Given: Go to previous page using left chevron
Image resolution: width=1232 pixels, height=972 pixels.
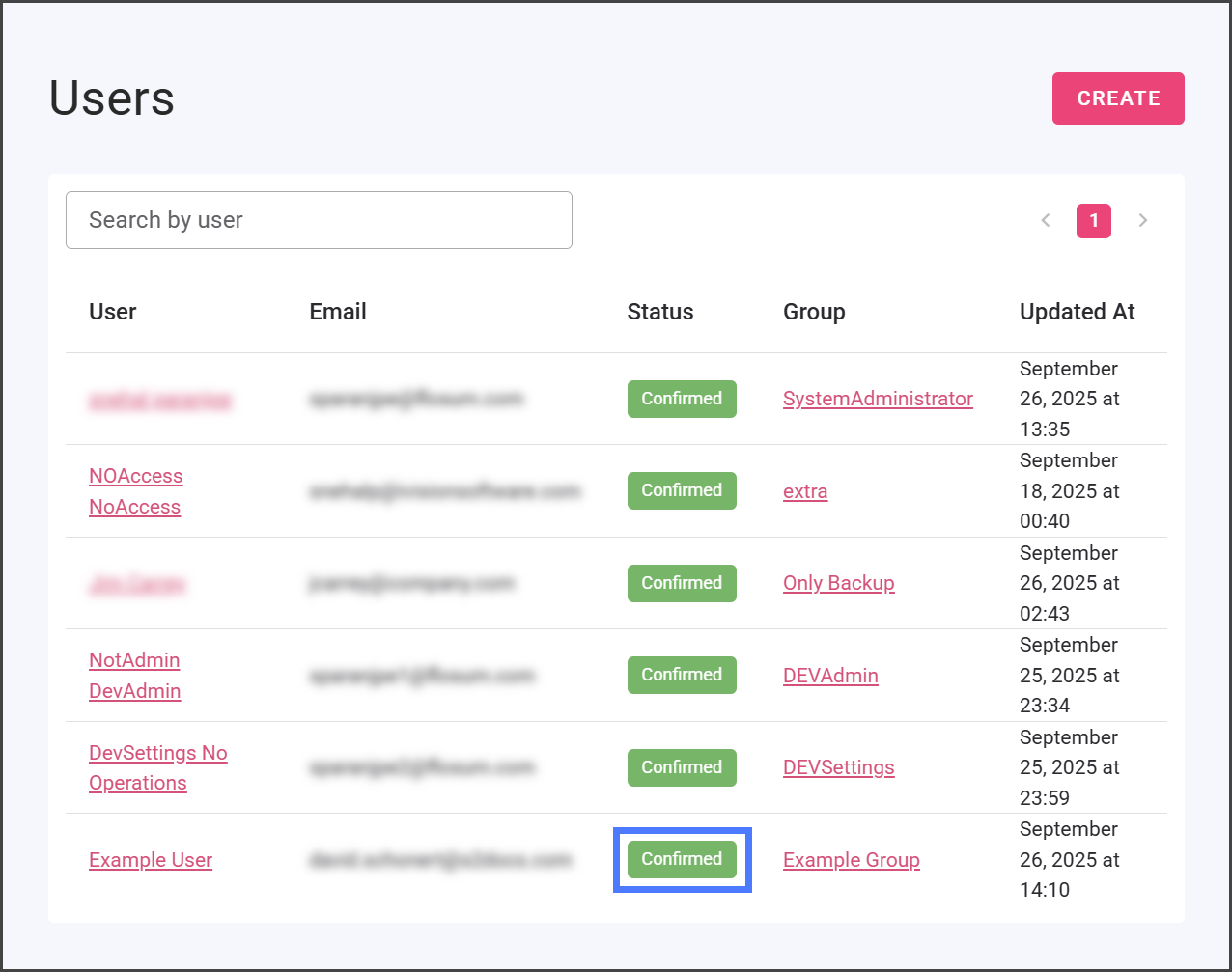Looking at the screenshot, I should [1045, 221].
